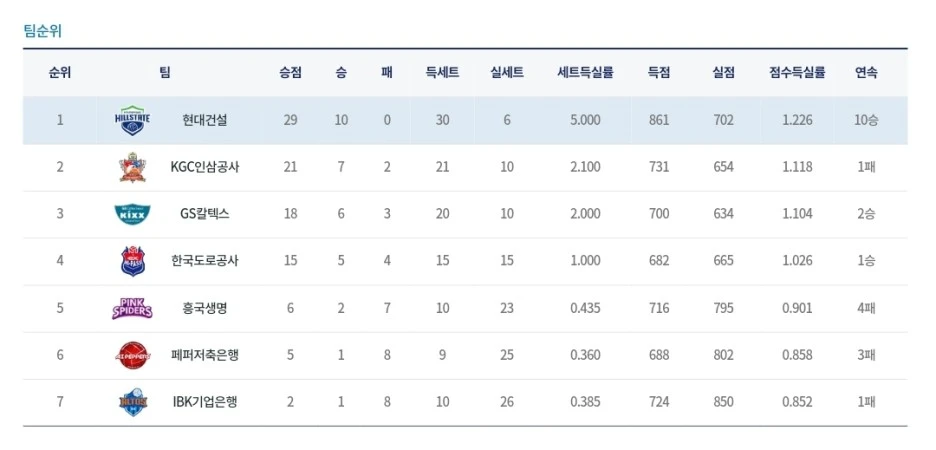Click the Pink Spiders team logo
Viewport: 936px width, 450px height.
[x=132, y=308]
